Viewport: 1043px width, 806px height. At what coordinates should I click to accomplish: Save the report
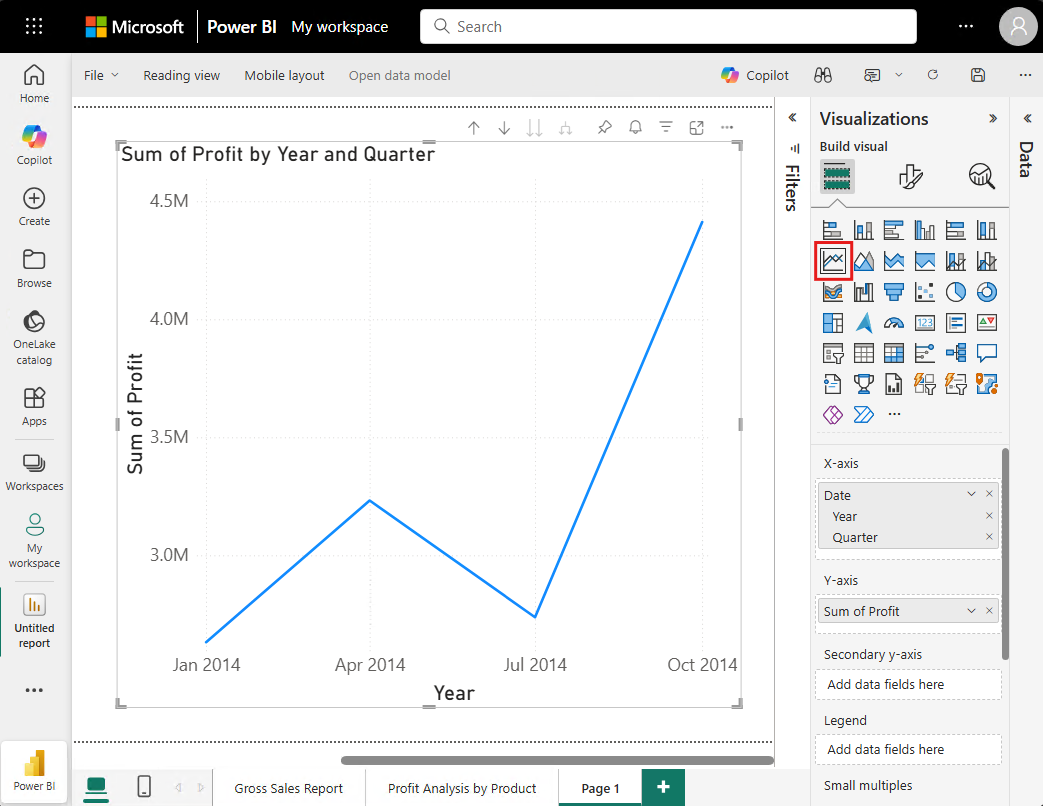coord(978,75)
